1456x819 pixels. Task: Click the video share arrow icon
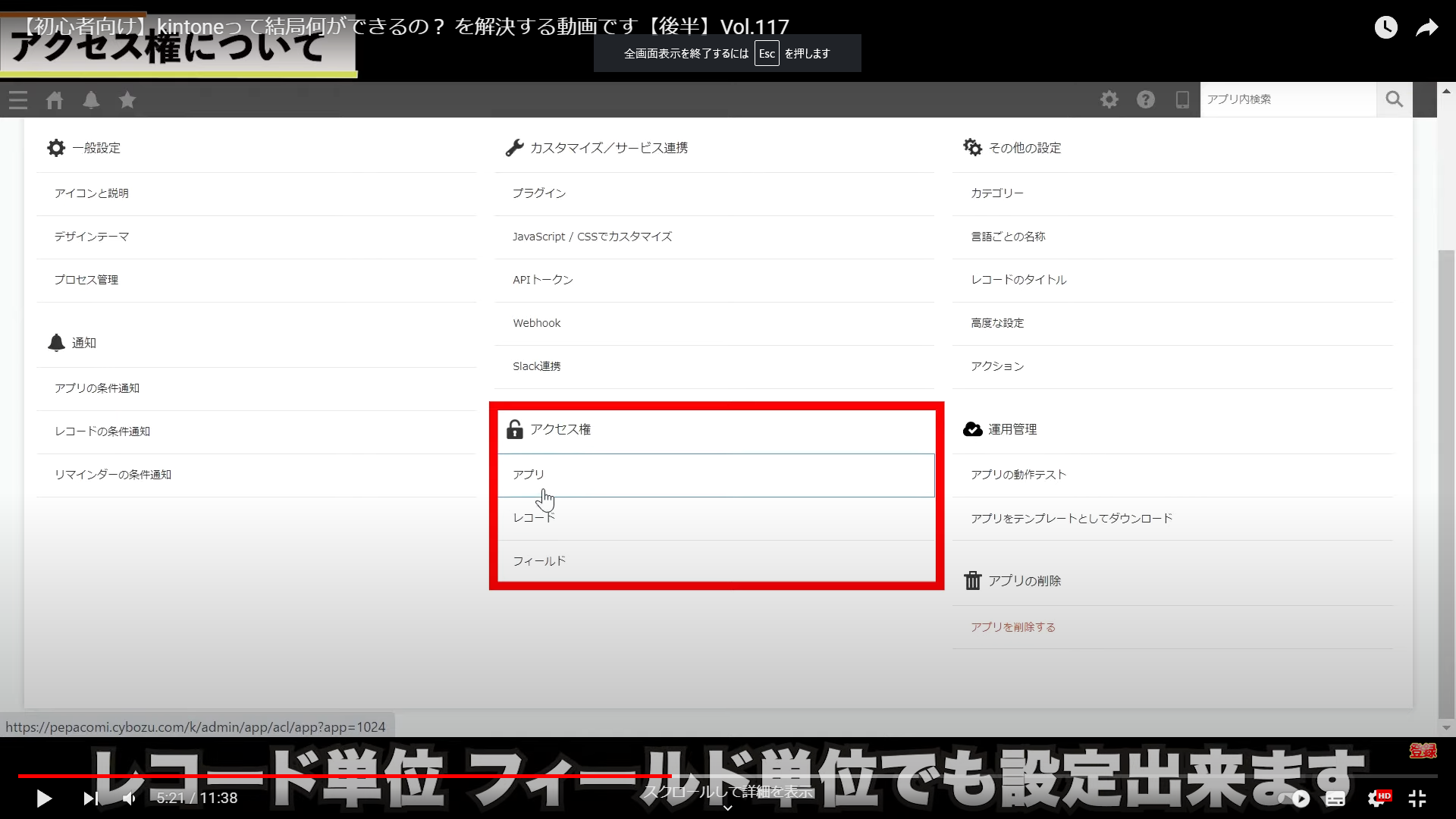(1427, 28)
